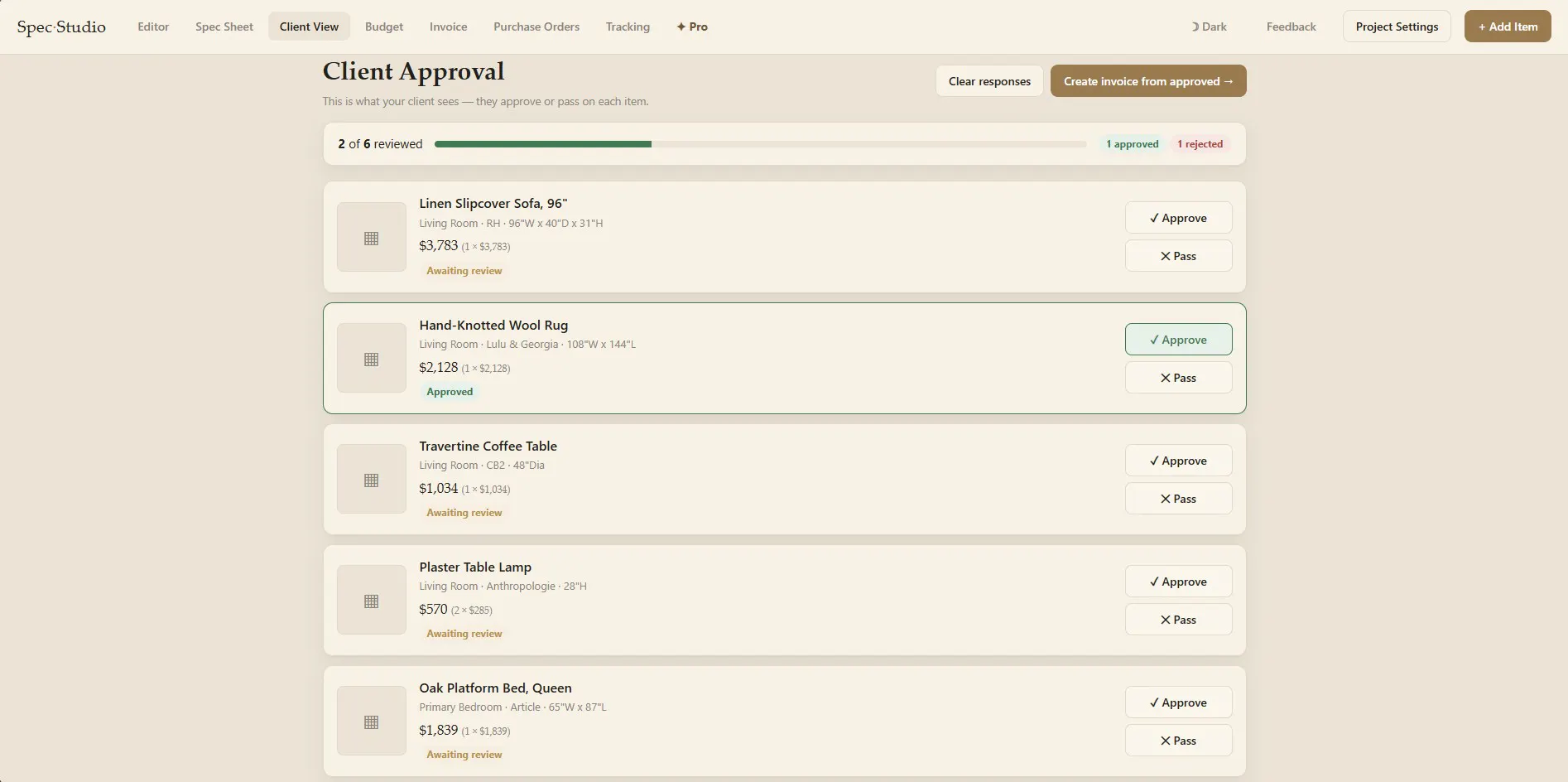The width and height of the screenshot is (1568, 782).
Task: Clear responses for all items
Action: pos(989,81)
